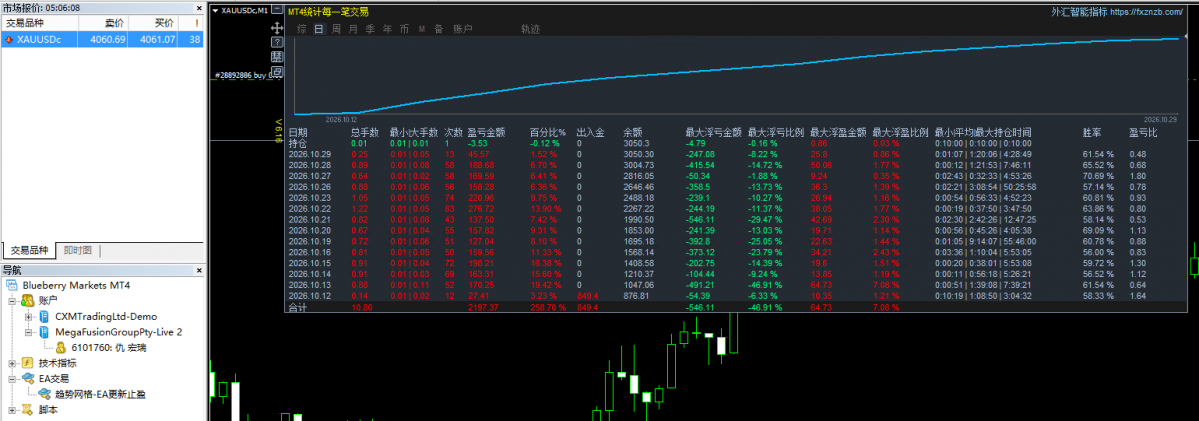Collapse the MegaFusionGroupPty-Live 2 node
Viewport: 1199px width, 421px height.
(28, 332)
